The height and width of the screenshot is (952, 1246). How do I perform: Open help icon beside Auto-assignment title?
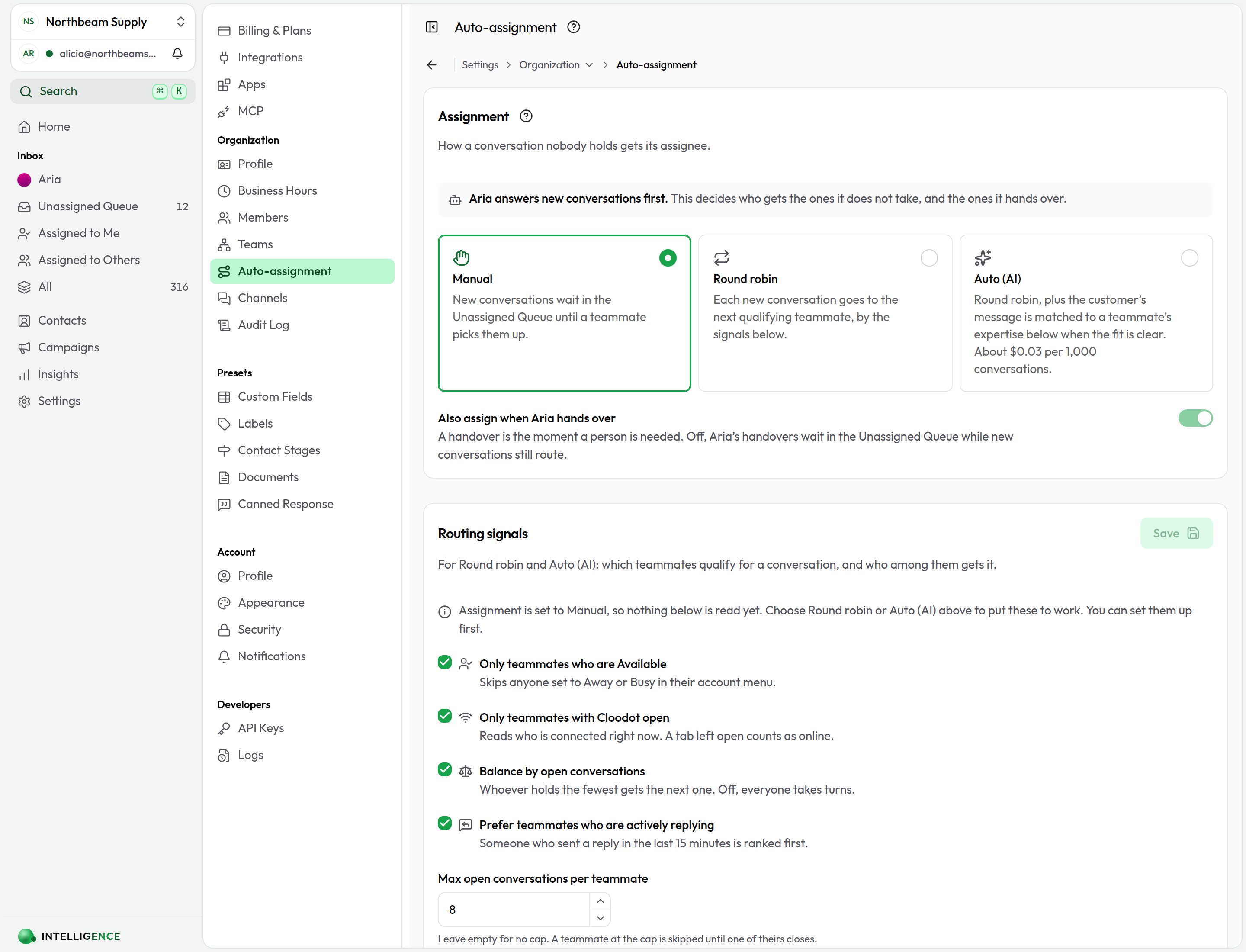pyautogui.click(x=573, y=27)
